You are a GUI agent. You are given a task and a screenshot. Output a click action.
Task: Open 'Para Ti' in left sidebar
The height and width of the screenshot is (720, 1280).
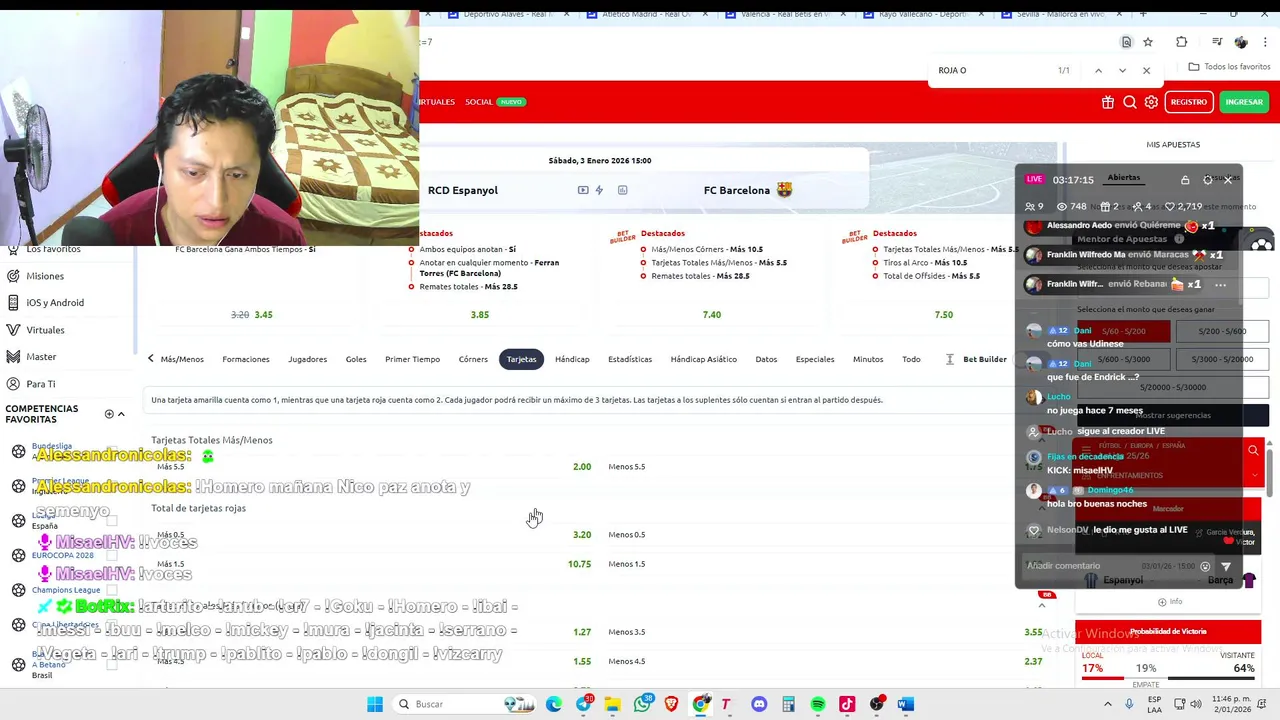coord(41,384)
